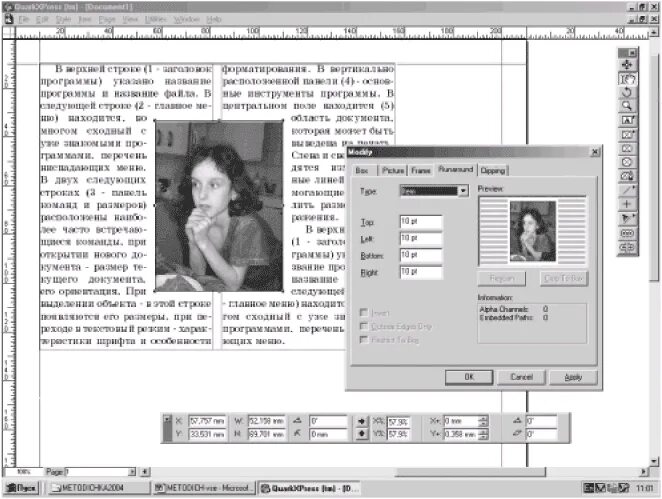Open the Page menu
The image size is (662, 499).
tap(107, 19)
